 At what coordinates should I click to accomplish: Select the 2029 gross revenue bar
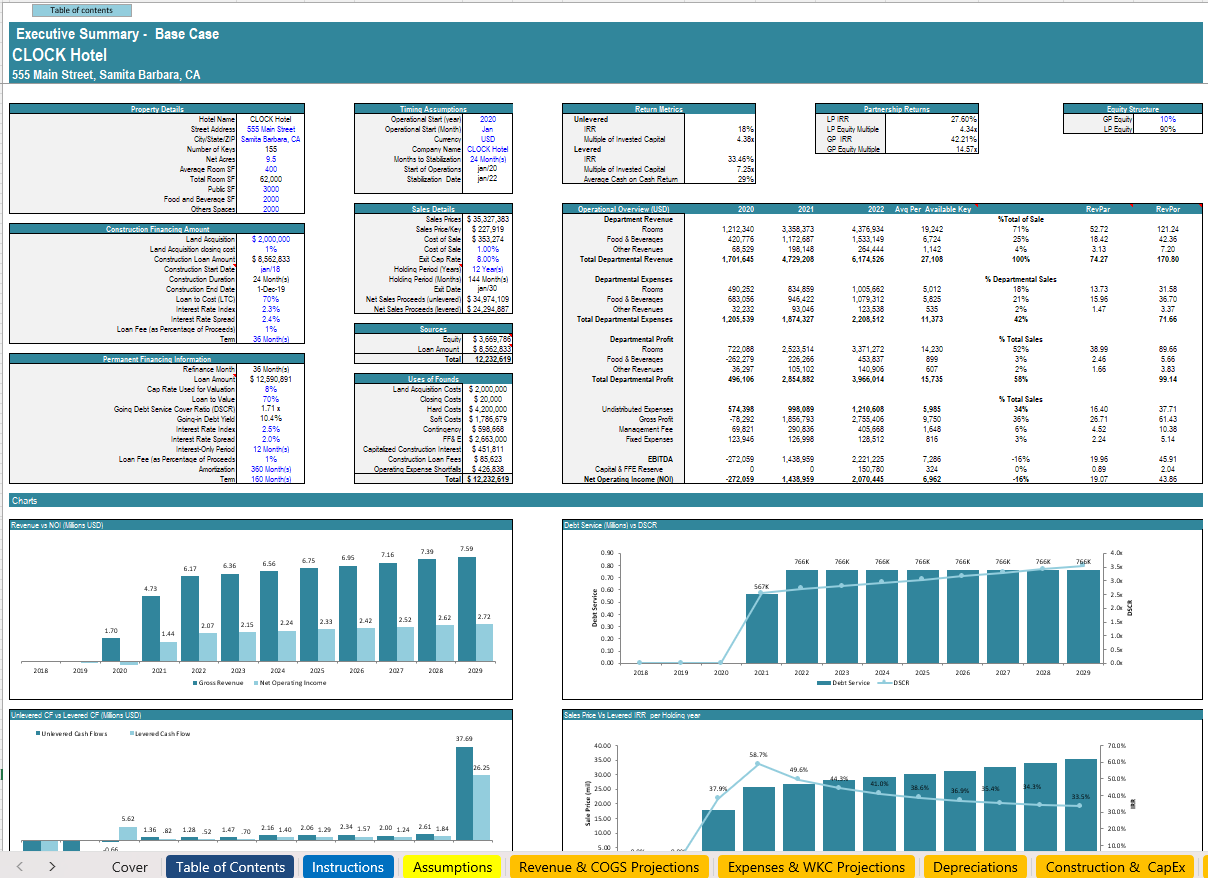click(x=467, y=610)
